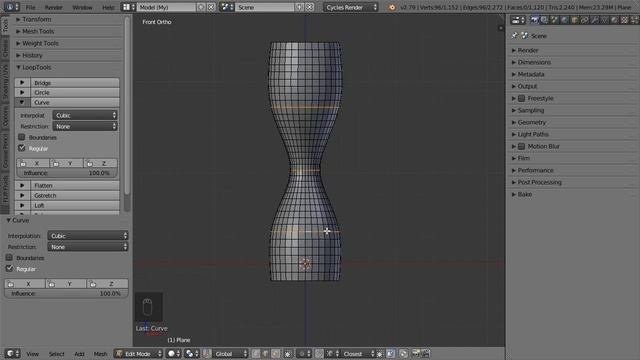640x360 pixels.
Task: Open the Scene properties tab icon
Action: (x=554, y=20)
